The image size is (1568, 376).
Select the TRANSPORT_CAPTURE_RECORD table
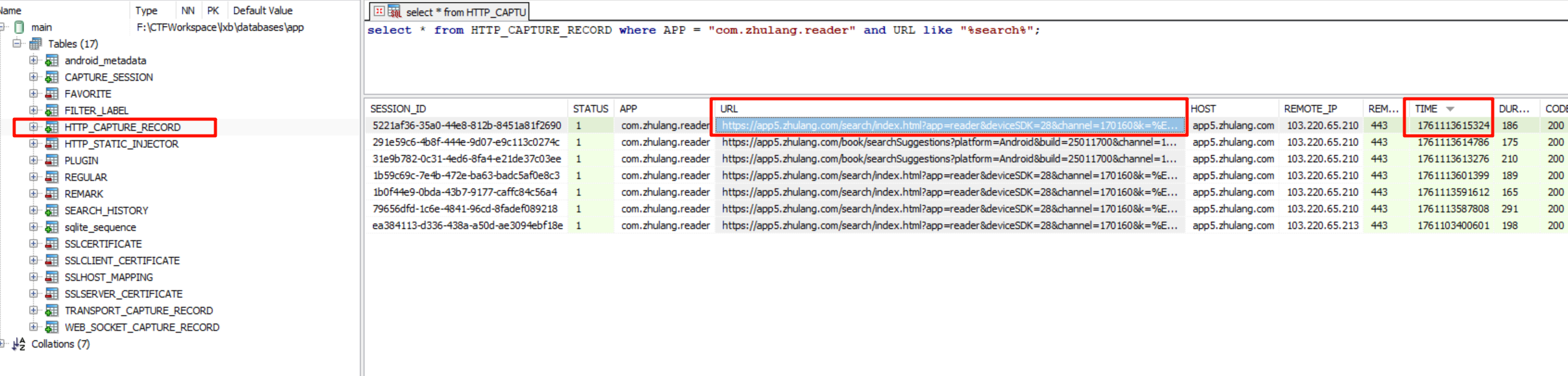138,311
